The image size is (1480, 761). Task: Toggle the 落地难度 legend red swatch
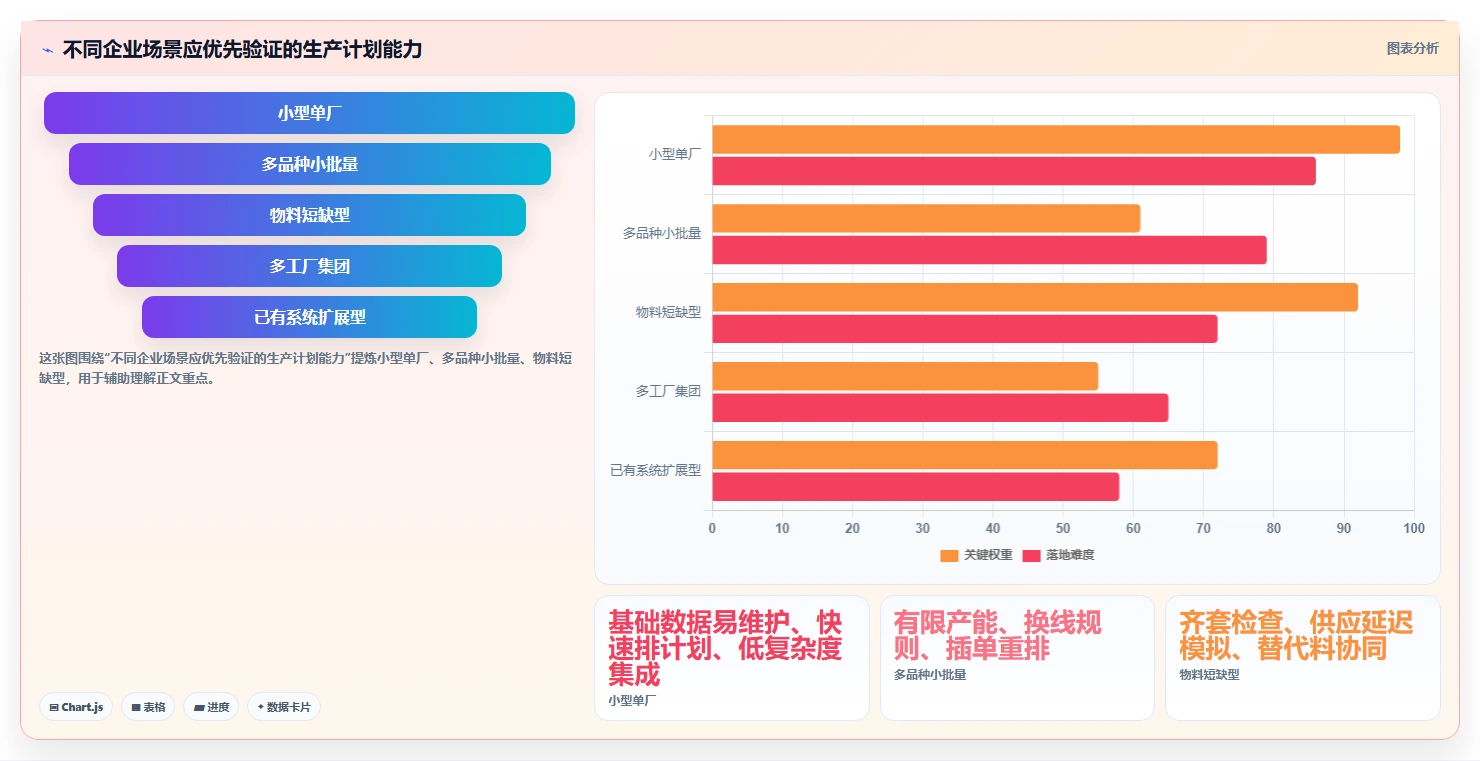[1031, 555]
